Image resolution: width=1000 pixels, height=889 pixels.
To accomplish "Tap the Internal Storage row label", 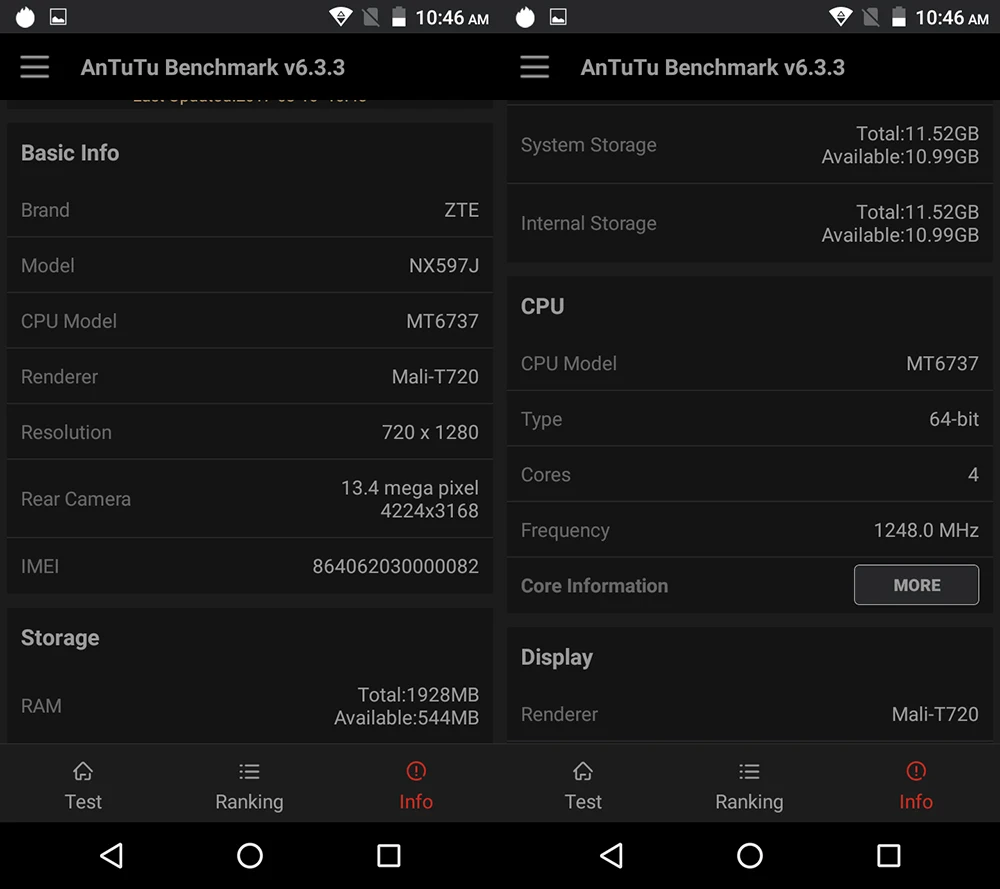I will point(589,223).
